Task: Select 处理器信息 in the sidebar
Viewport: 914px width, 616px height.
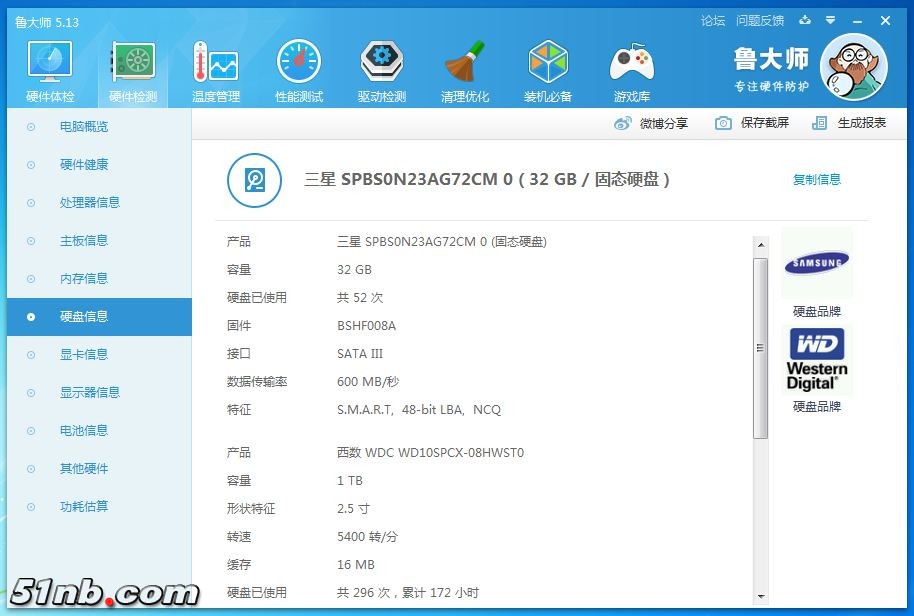Action: [89, 203]
